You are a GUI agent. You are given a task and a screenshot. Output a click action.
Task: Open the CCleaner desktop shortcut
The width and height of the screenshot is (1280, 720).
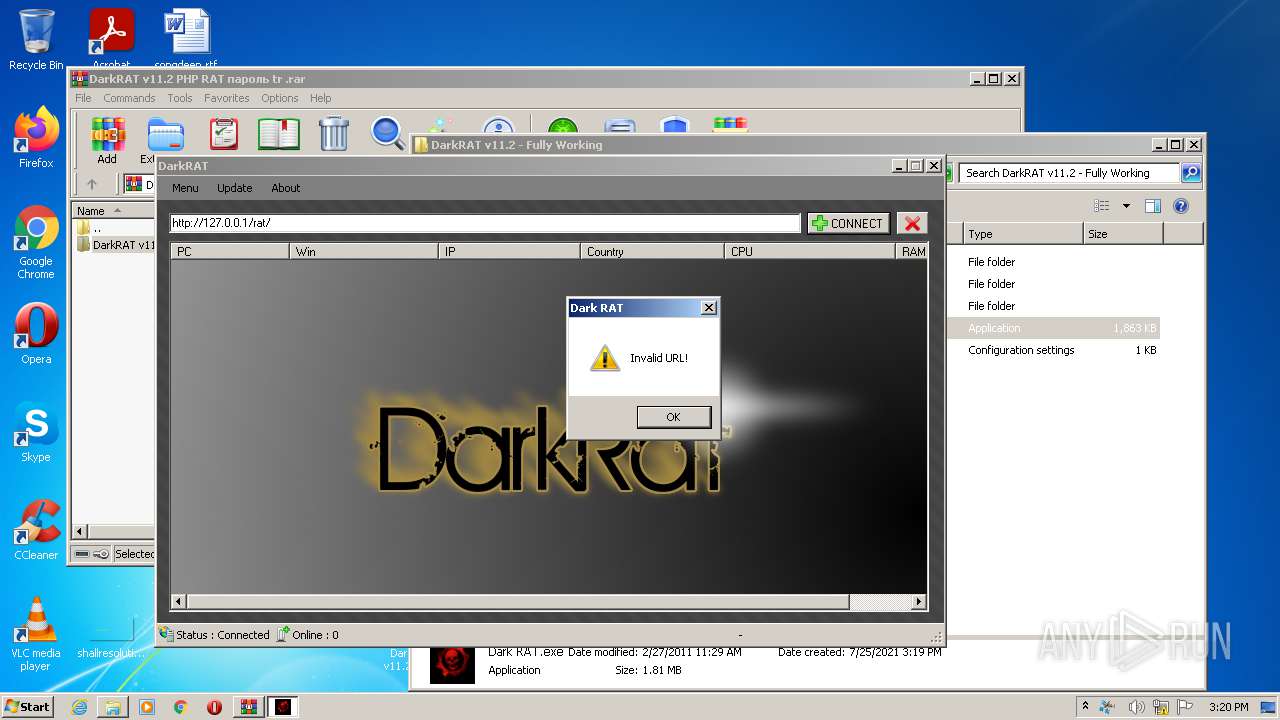[36, 530]
